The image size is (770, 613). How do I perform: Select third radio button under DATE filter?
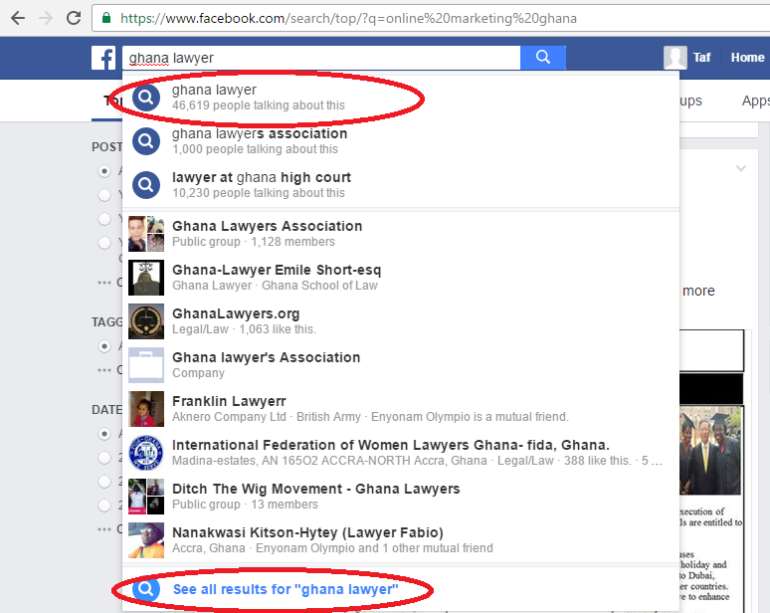[104, 481]
